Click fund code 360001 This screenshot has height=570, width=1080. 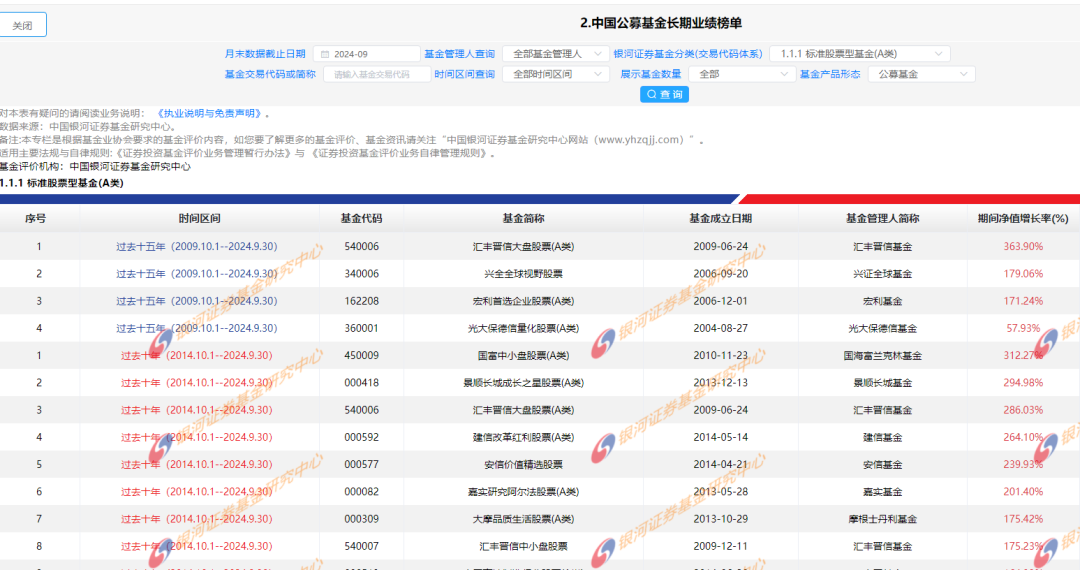click(362, 328)
